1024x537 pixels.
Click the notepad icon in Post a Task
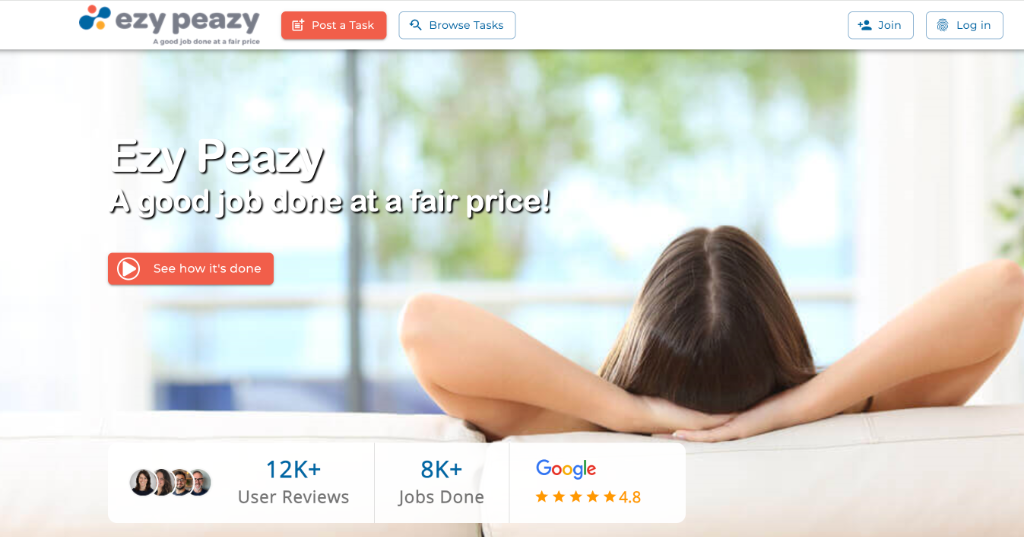coord(298,25)
